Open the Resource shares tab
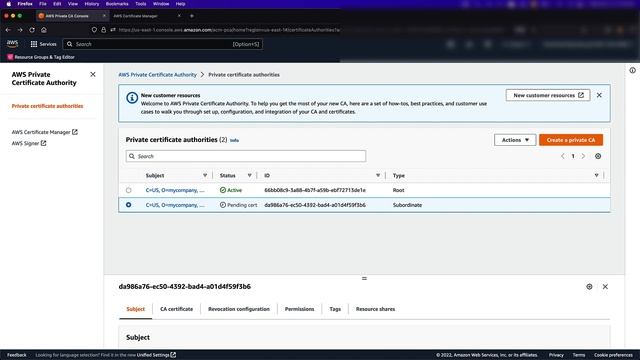The width and height of the screenshot is (640, 360). point(375,309)
